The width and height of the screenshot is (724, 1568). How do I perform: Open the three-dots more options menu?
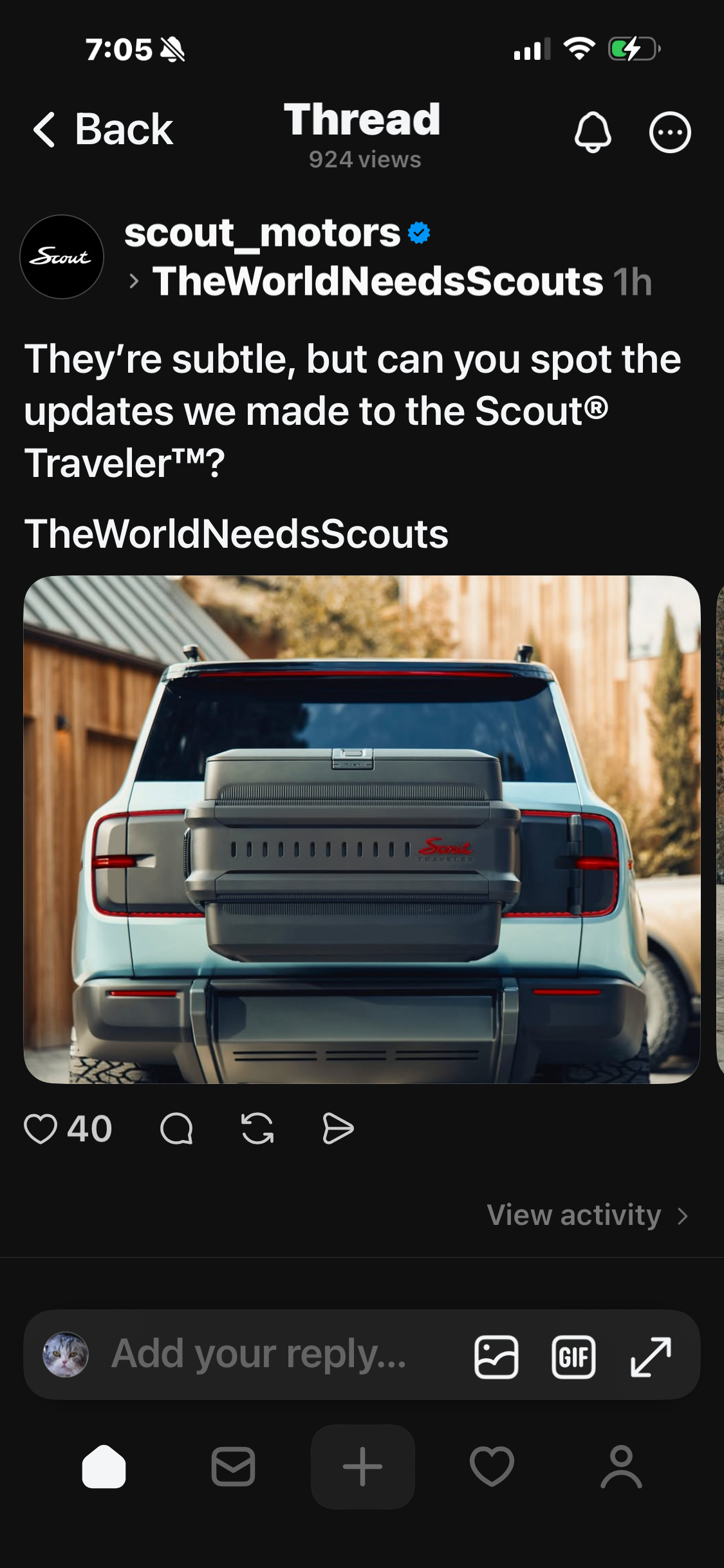click(670, 133)
